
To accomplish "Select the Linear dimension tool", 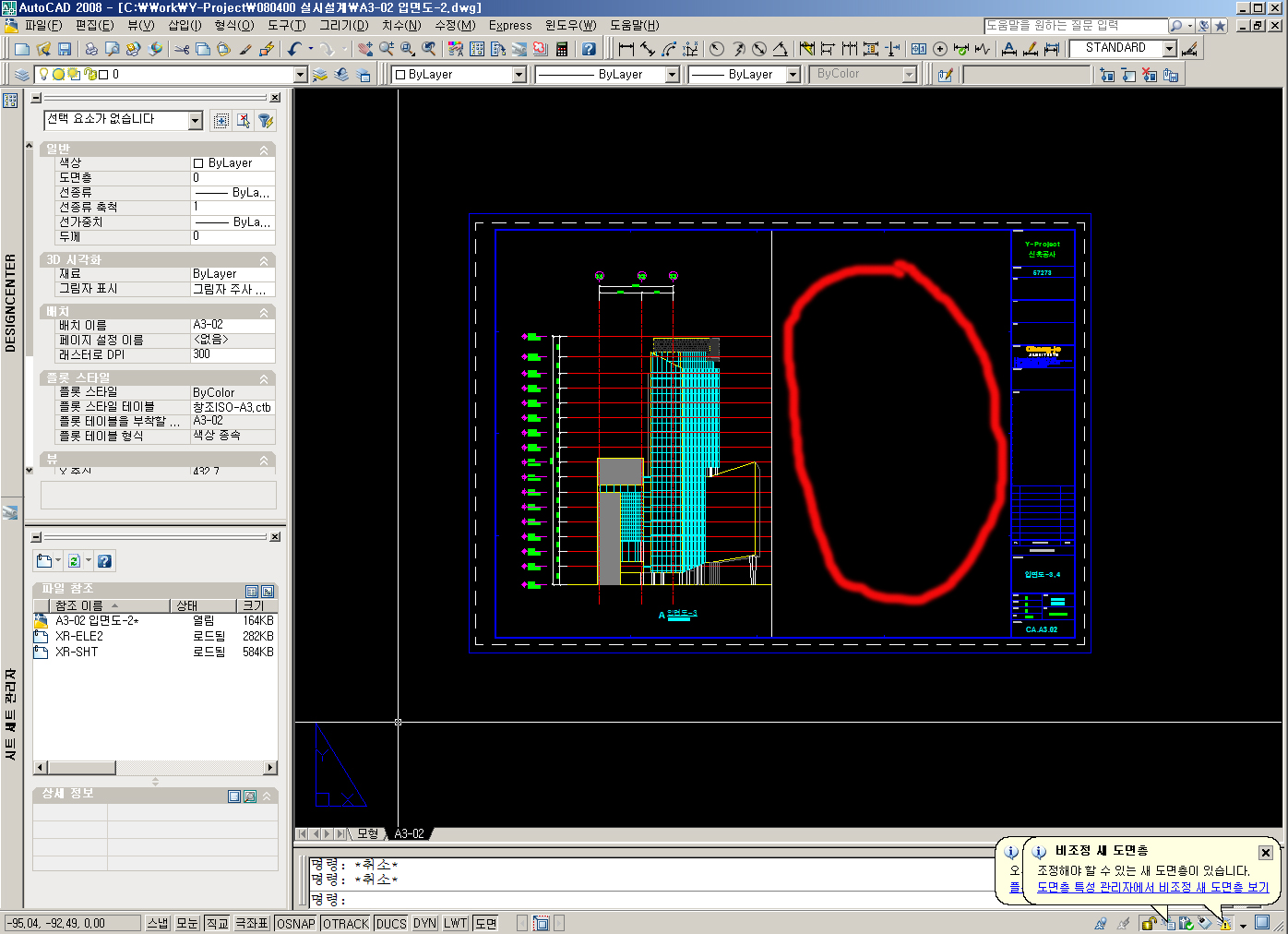I will point(626,49).
